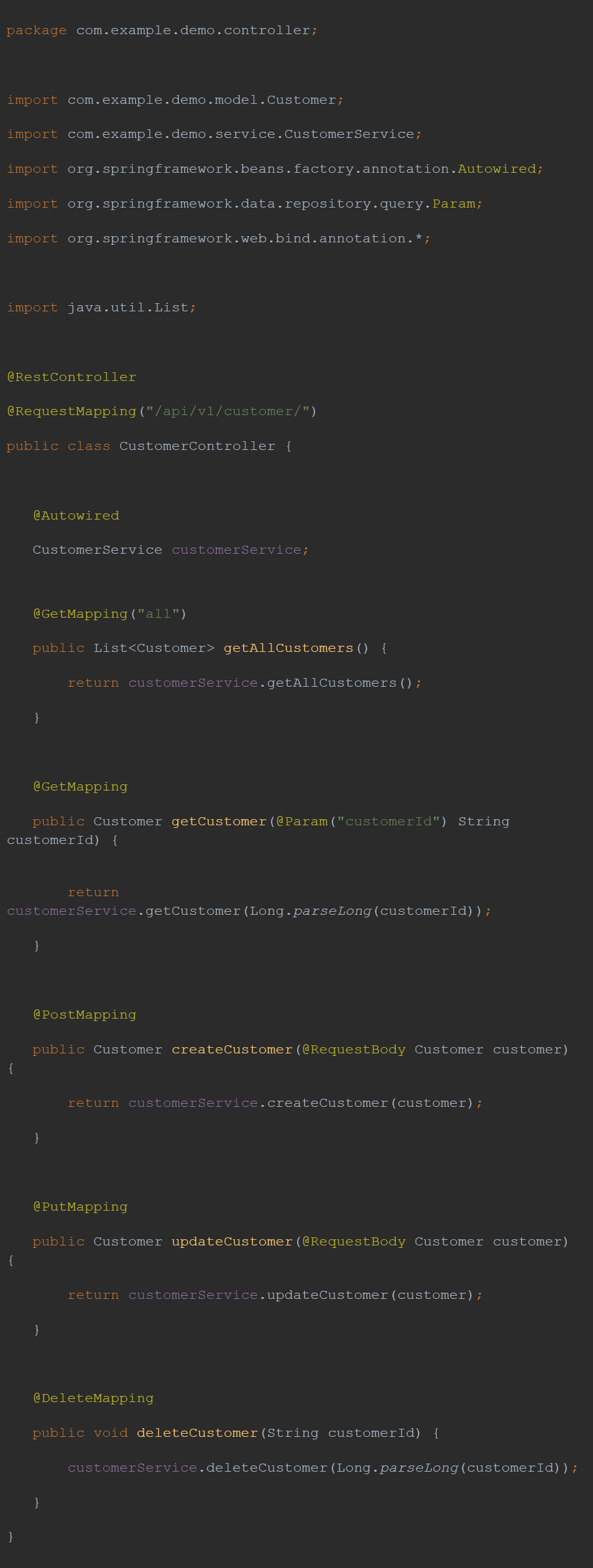
Task: Click the CustomerController class name
Action: click(x=197, y=446)
